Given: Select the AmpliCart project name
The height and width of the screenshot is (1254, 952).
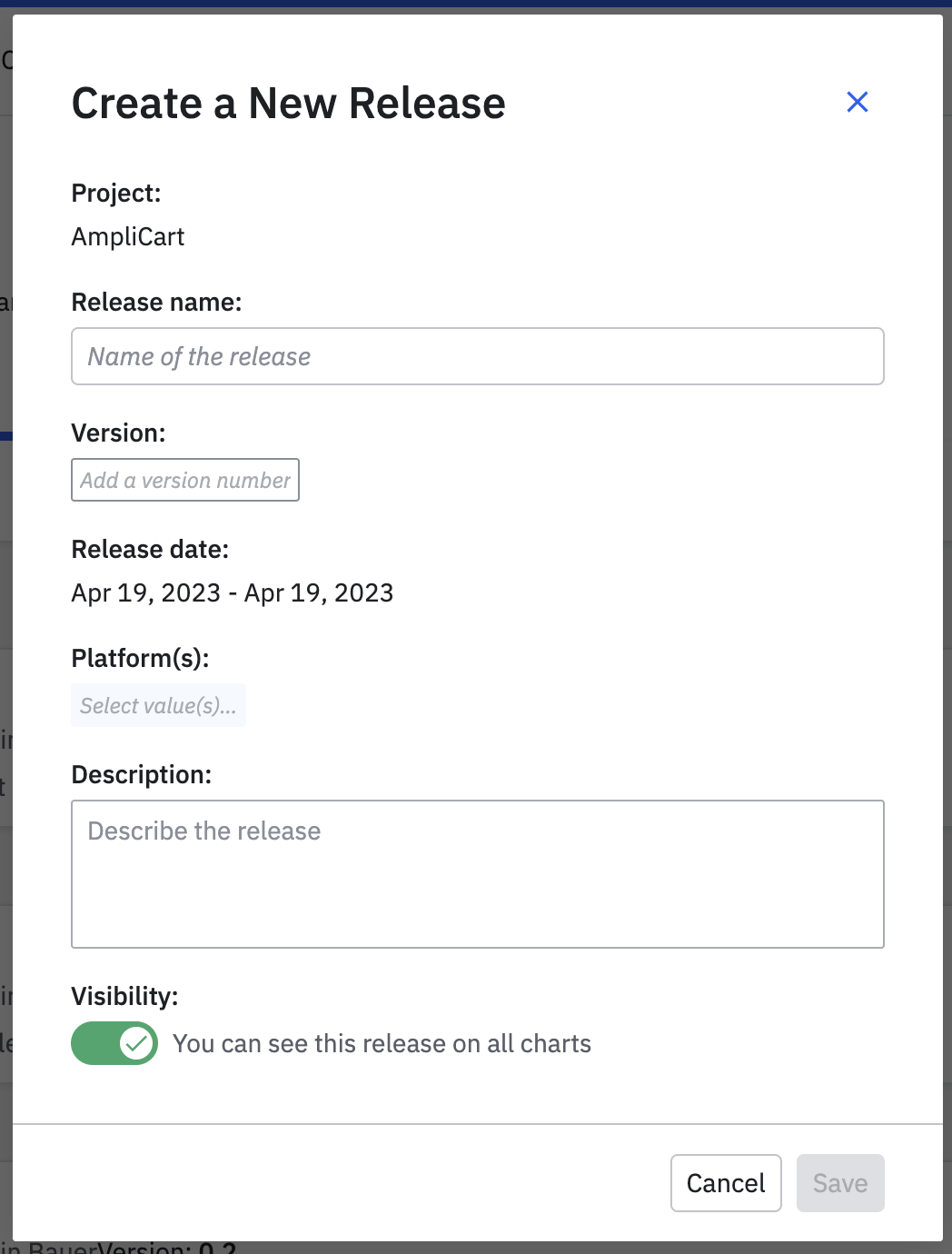Looking at the screenshot, I should 128,236.
